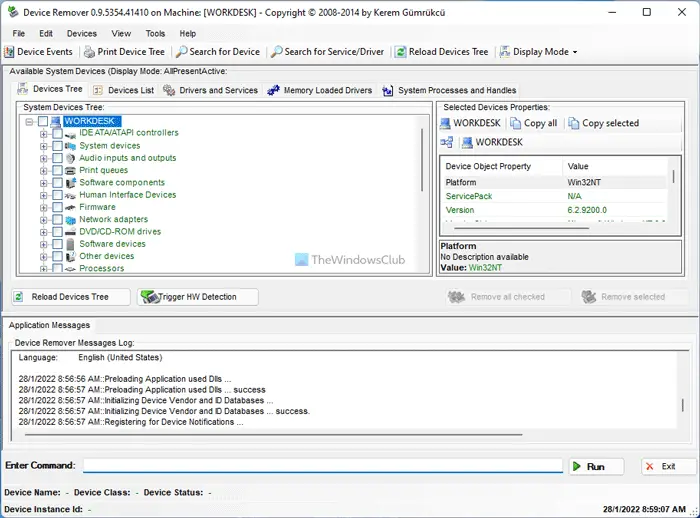Screen dimensions: 700x518
Task: Click Software components category icon
Action: point(70,183)
